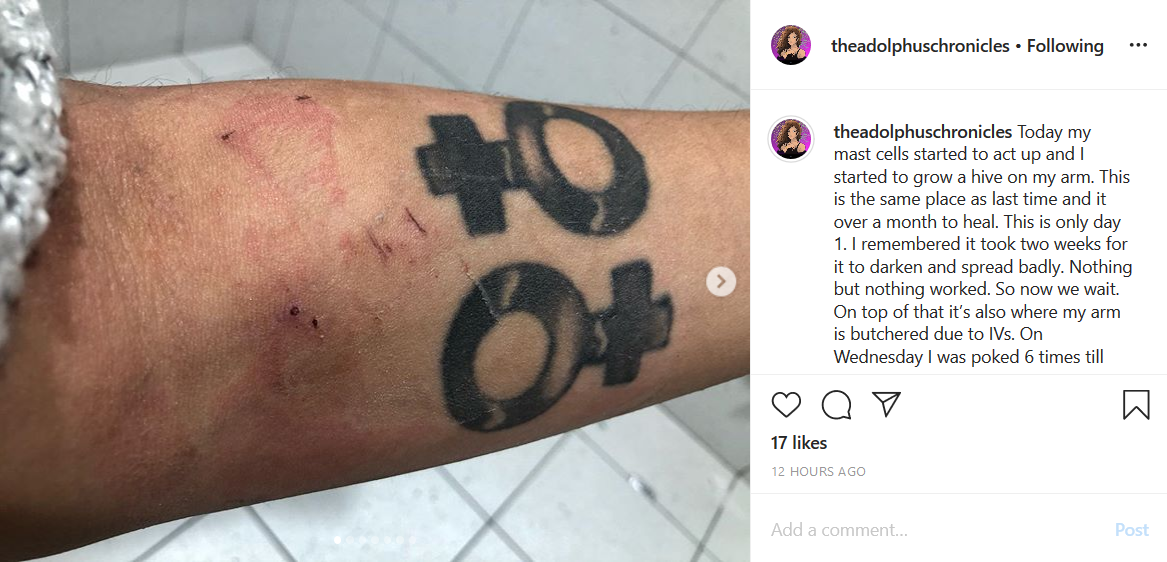
Task: Click the avatar beside the caption text
Action: click(x=790, y=139)
